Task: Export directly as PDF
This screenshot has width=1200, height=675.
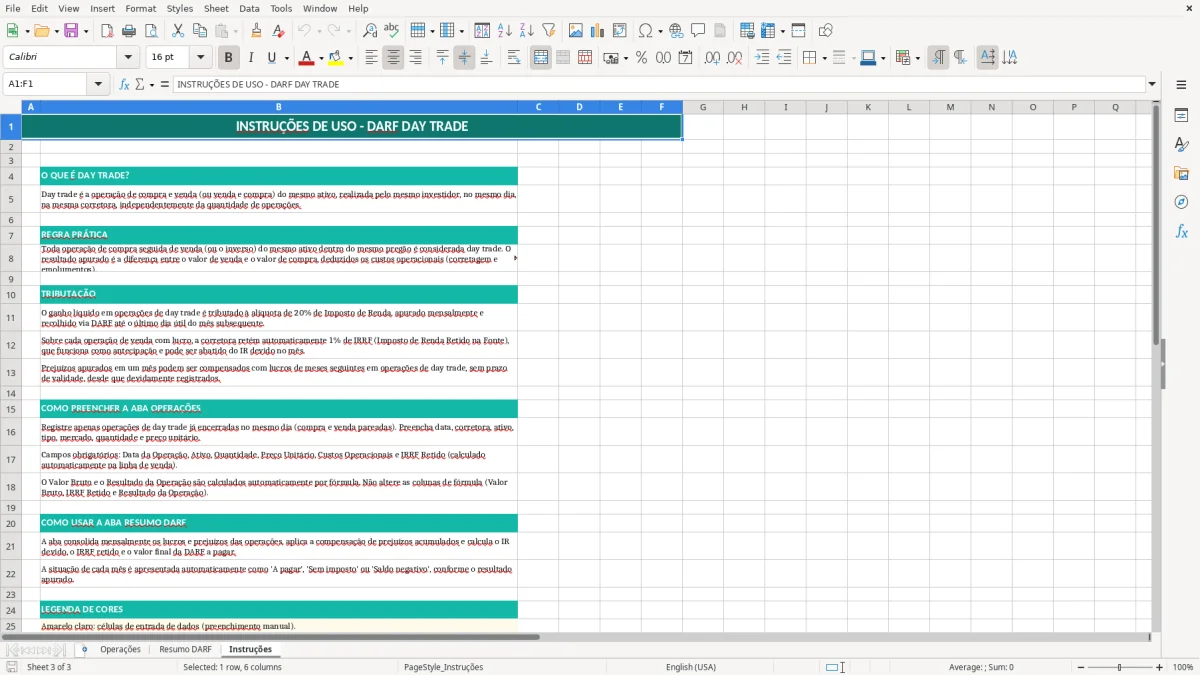Action: pyautogui.click(x=107, y=31)
